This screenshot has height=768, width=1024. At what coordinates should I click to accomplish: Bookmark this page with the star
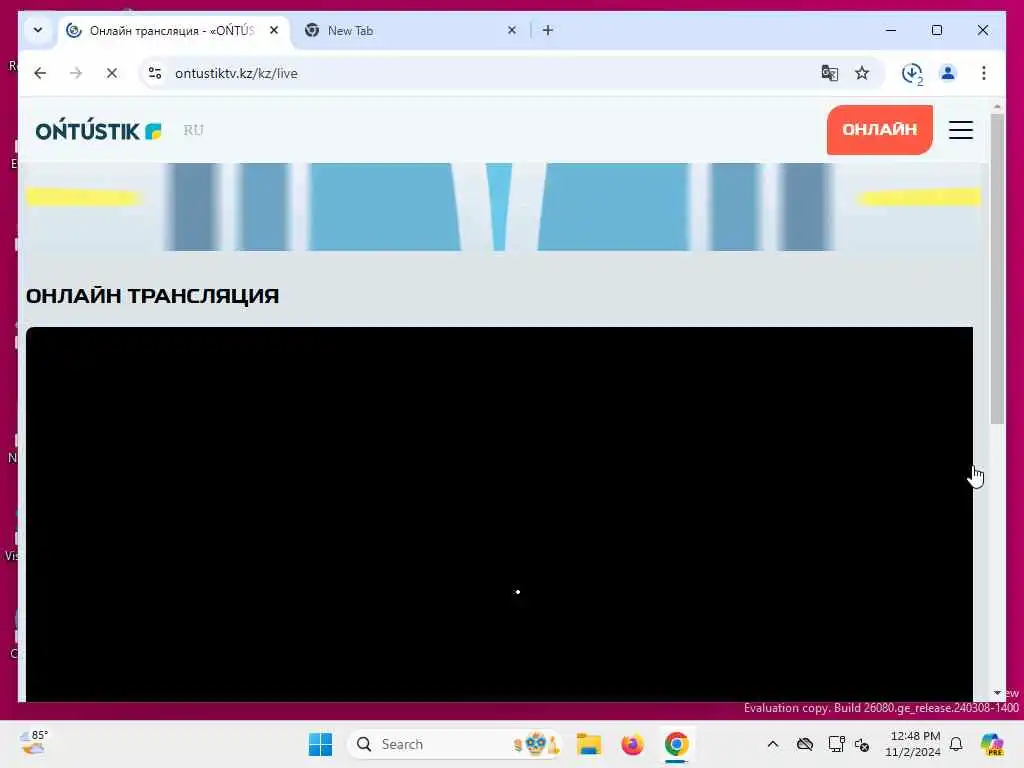[x=862, y=73]
